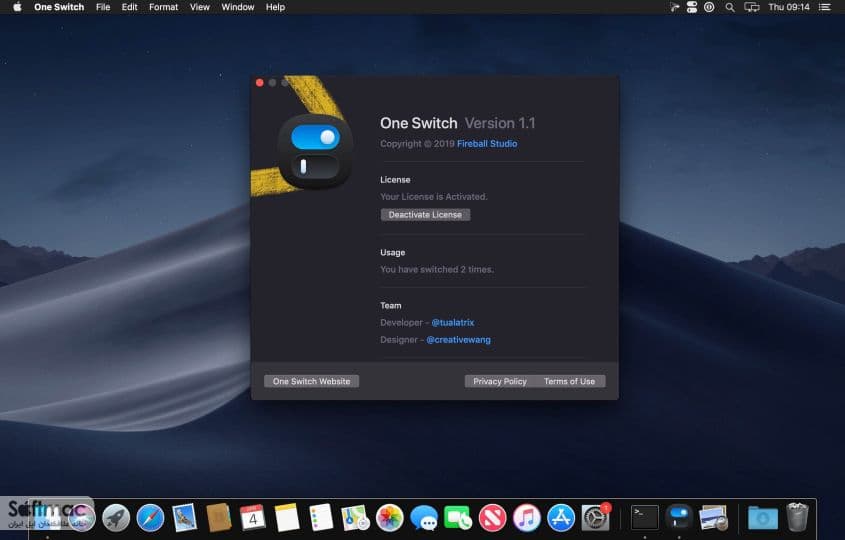Open the Format menu
The width and height of the screenshot is (845, 540).
[x=163, y=7]
